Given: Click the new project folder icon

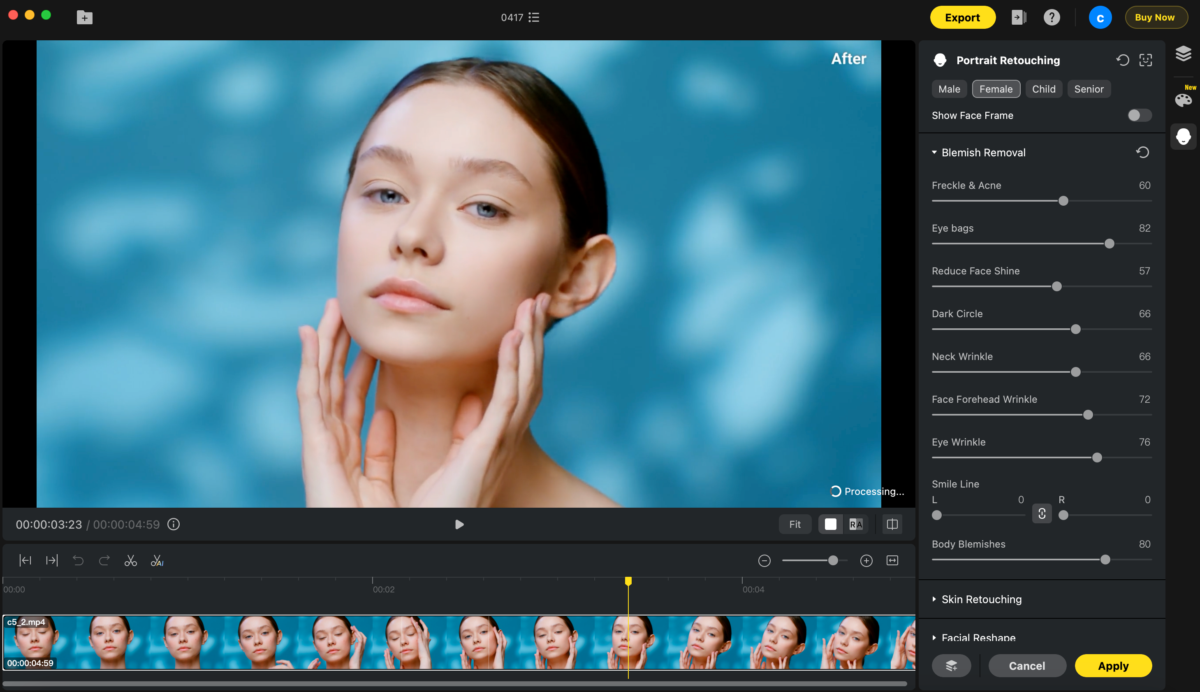Looking at the screenshot, I should pos(84,17).
